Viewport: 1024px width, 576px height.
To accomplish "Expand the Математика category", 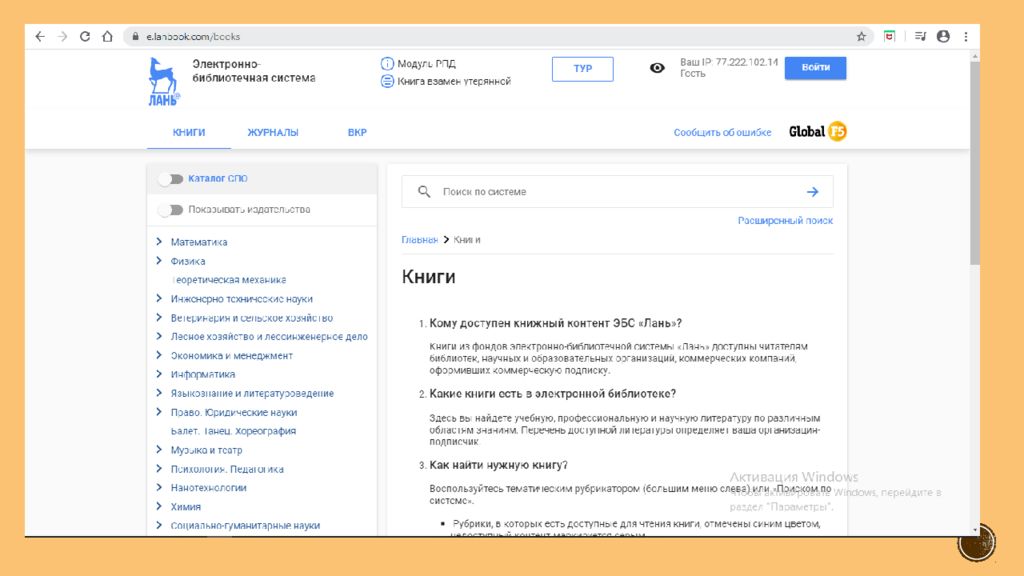I will coord(159,242).
